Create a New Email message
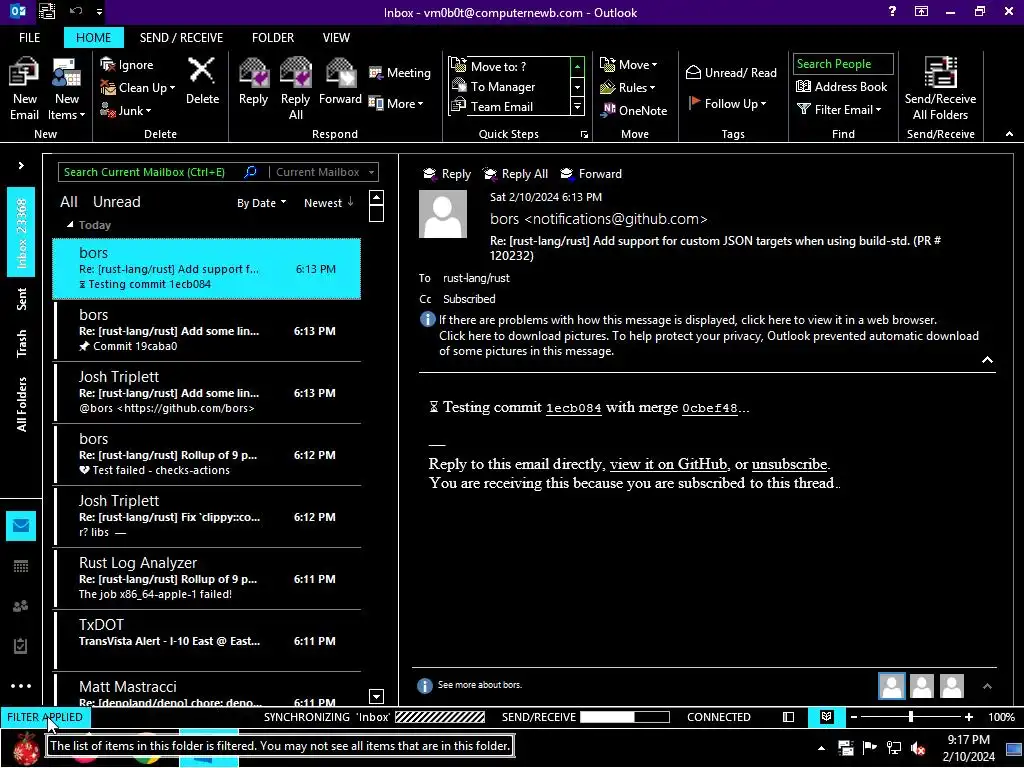1024x768 pixels. pos(24,89)
